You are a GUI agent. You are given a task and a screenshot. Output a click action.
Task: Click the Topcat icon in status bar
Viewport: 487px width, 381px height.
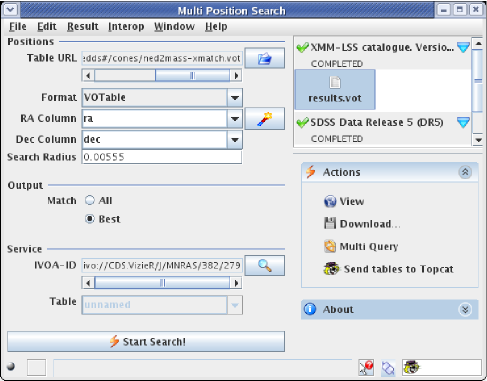click(x=411, y=367)
